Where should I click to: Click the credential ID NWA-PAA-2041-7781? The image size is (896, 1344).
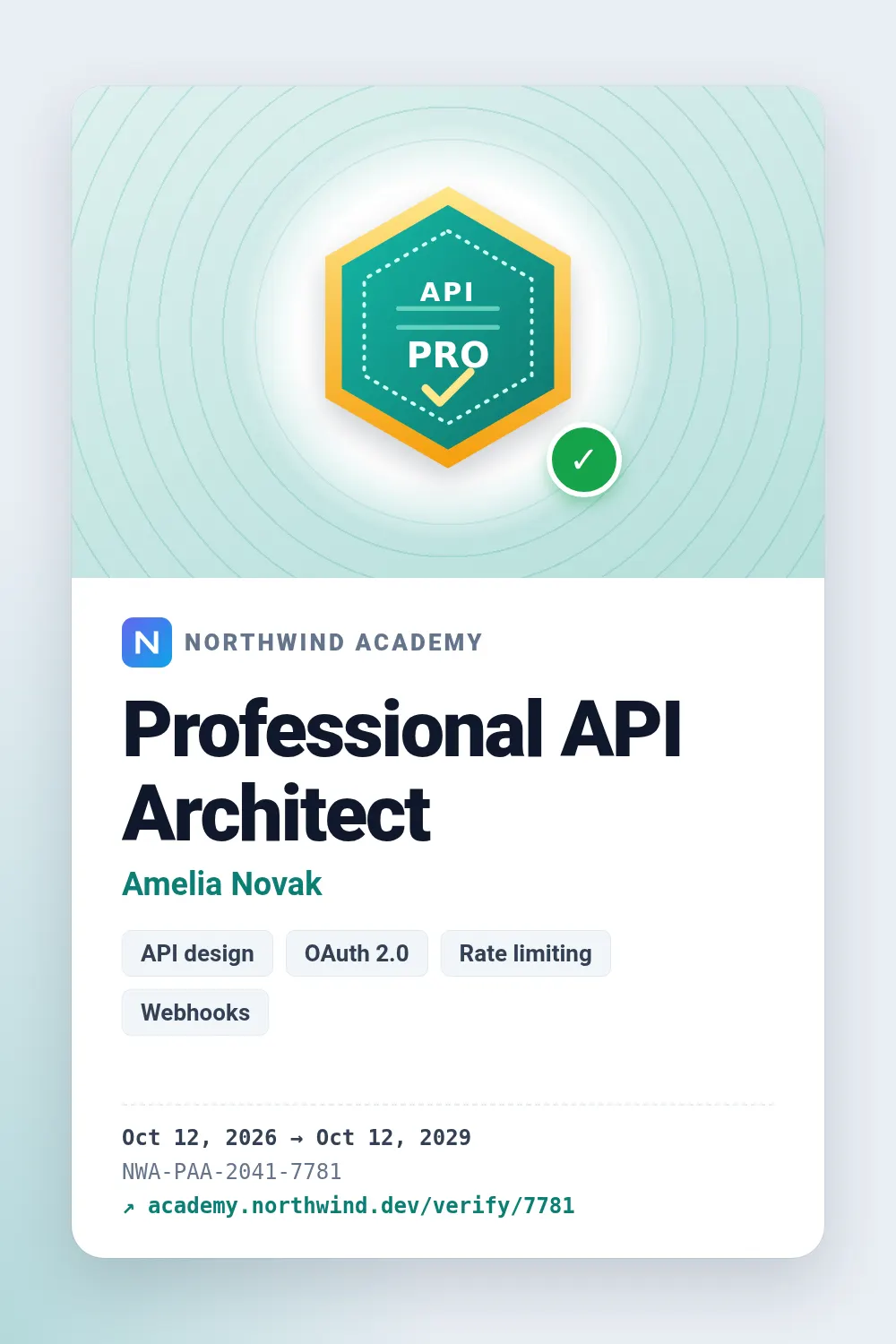pyautogui.click(x=232, y=1171)
